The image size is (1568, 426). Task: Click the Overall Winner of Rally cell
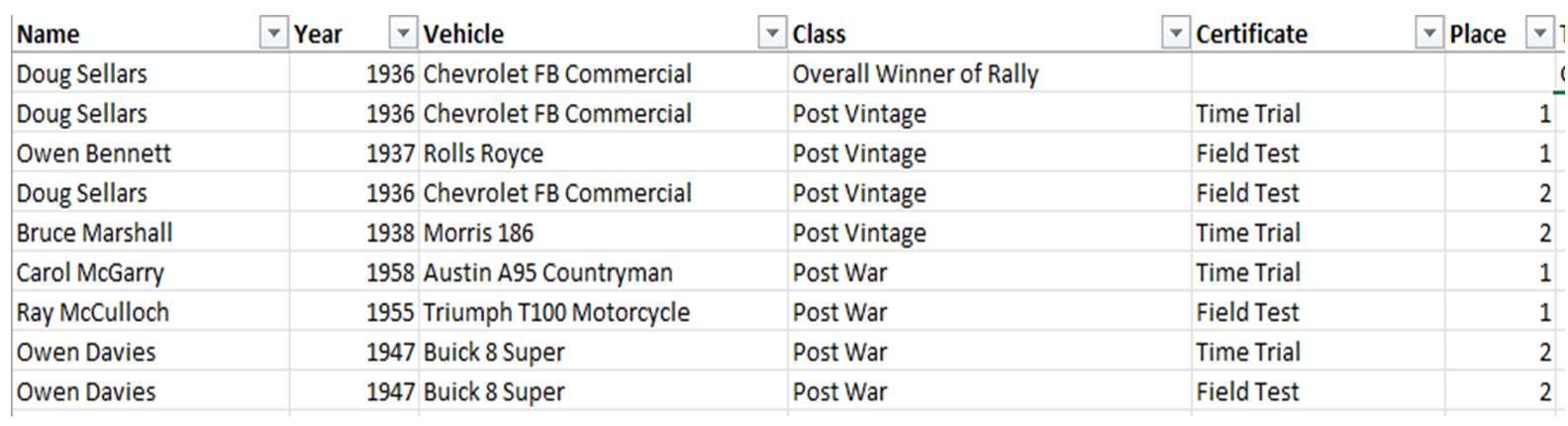[x=915, y=74]
